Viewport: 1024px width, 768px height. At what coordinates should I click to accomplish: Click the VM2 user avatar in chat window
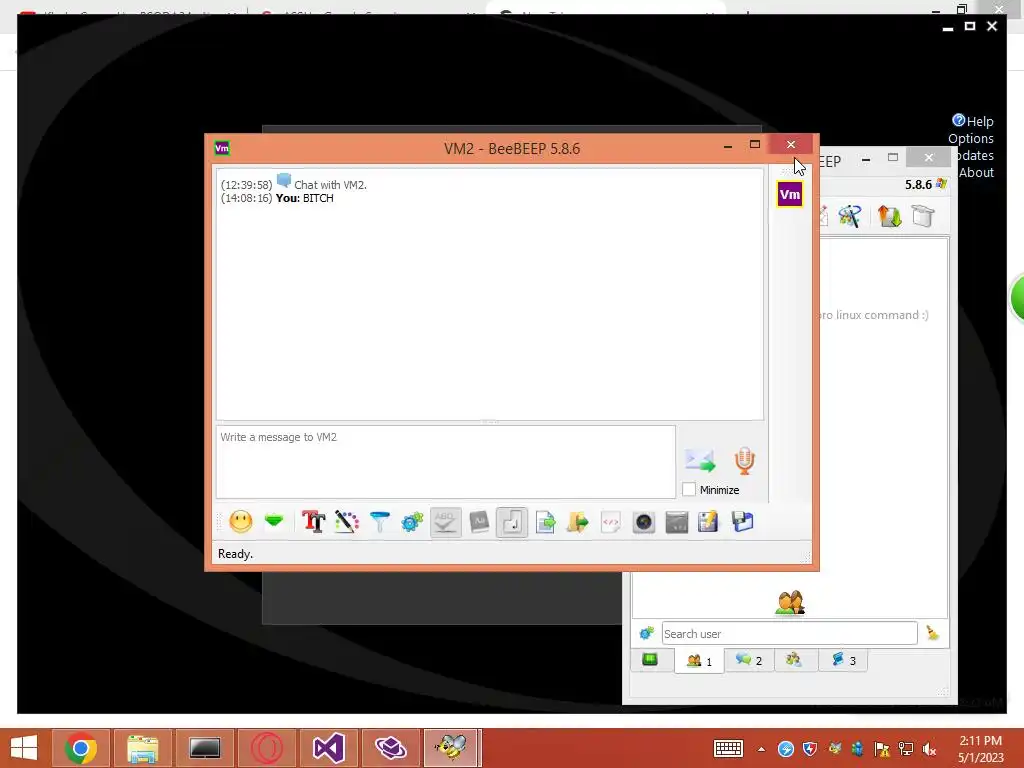(x=790, y=194)
